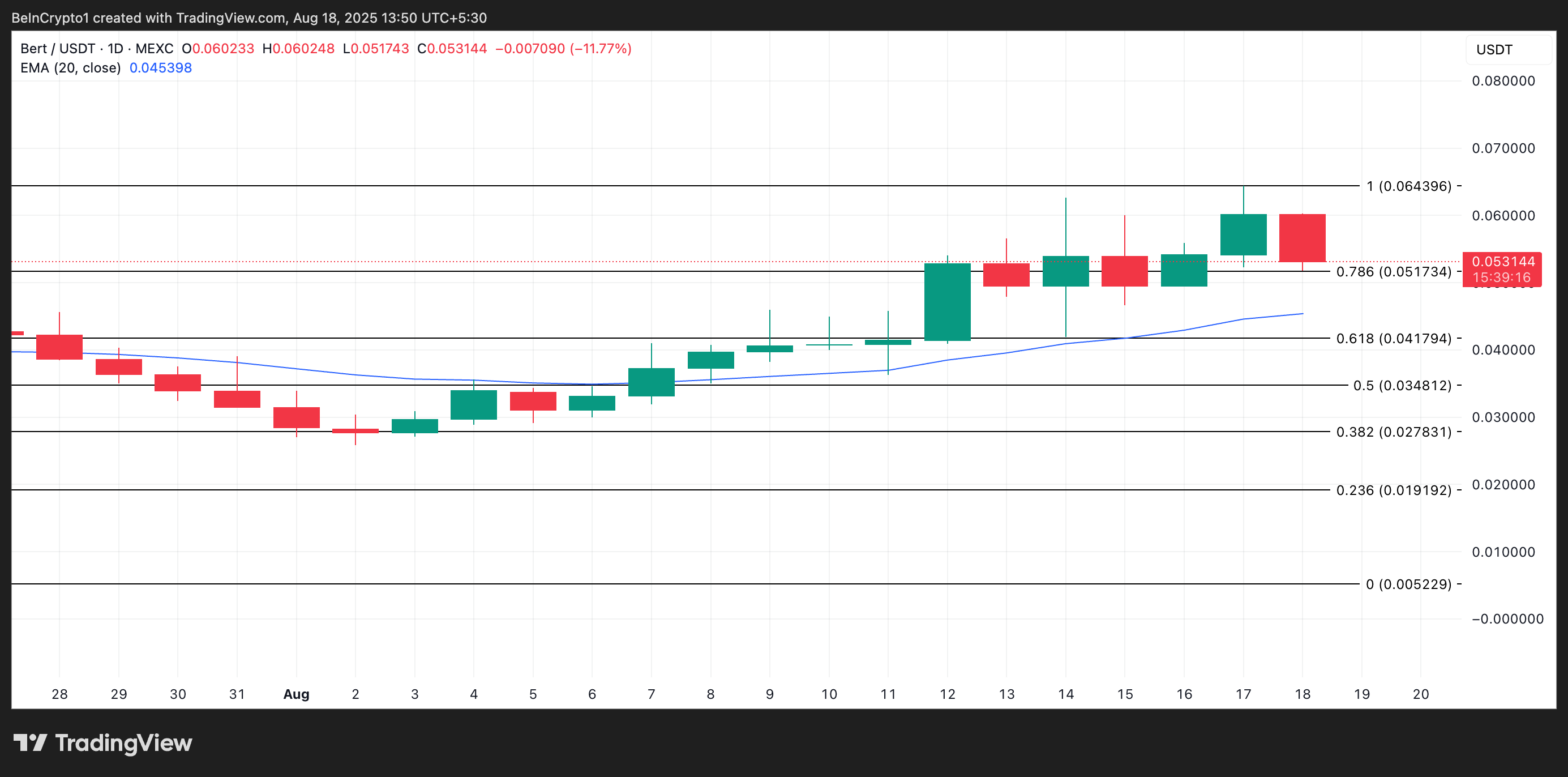The height and width of the screenshot is (777, 1568).
Task: Click the 0 (0.005229) Fibonacci label
Action: coord(1408,584)
